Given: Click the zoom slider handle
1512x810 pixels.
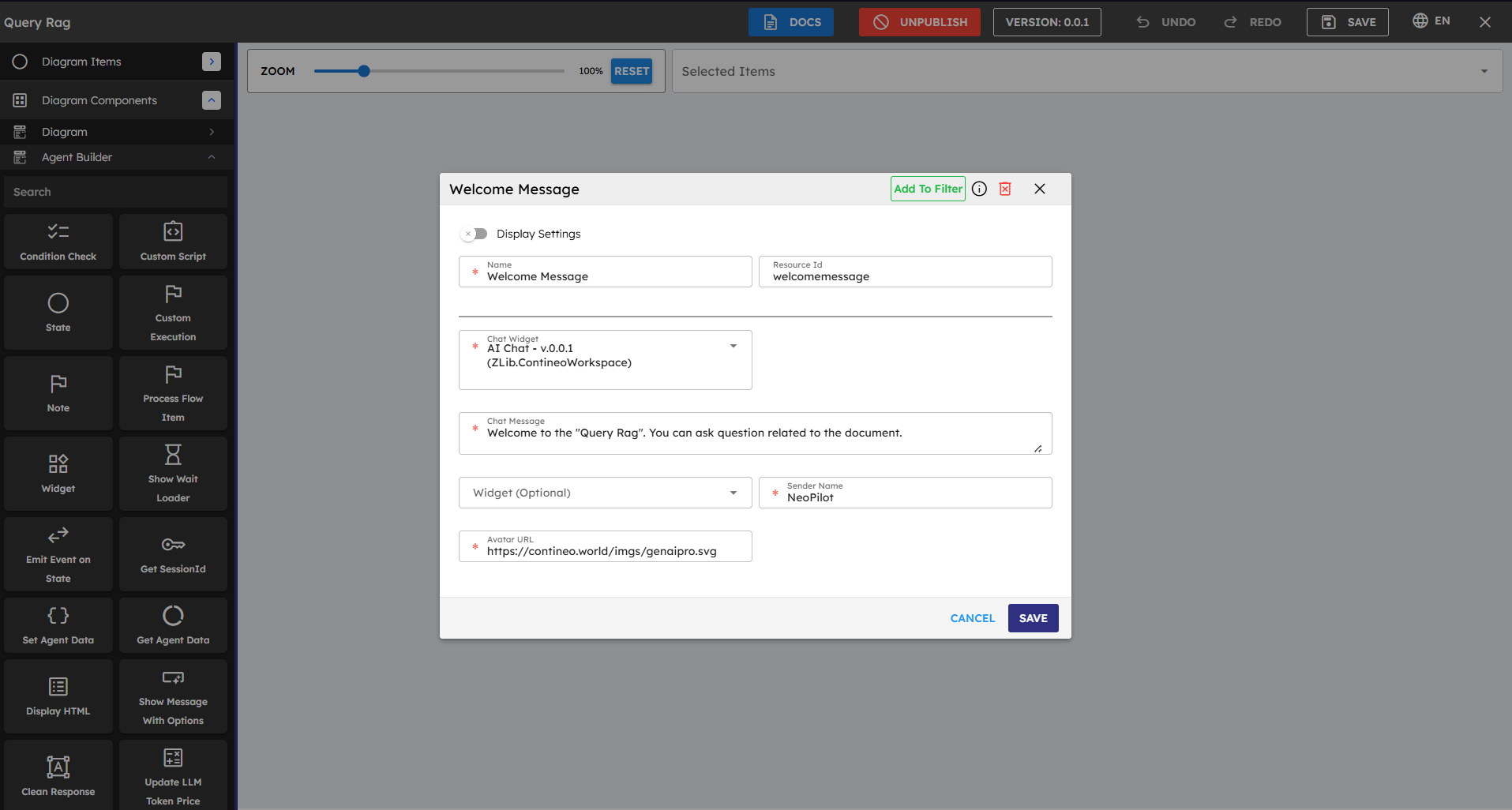Looking at the screenshot, I should tap(364, 71).
